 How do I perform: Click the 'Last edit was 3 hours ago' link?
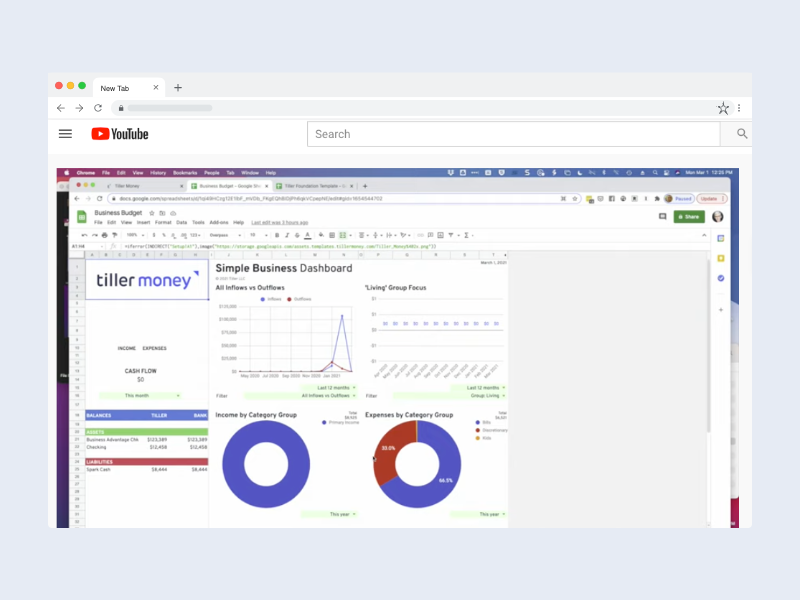[x=280, y=222]
